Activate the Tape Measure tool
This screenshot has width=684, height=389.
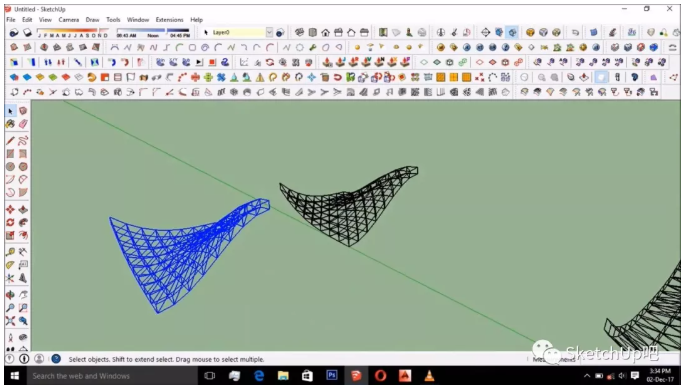tap(10, 252)
